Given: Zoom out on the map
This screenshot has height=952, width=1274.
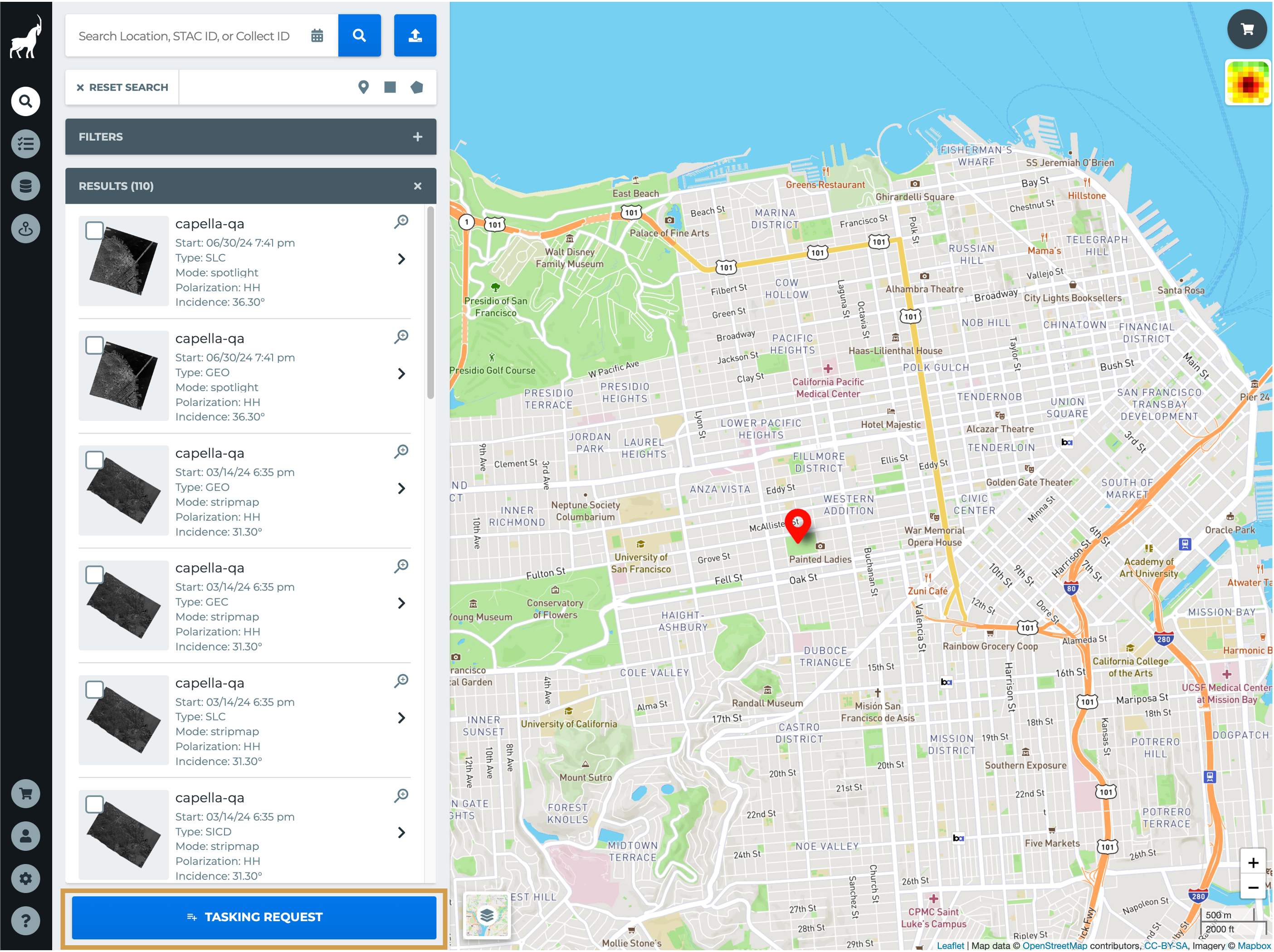Looking at the screenshot, I should coord(1253,888).
